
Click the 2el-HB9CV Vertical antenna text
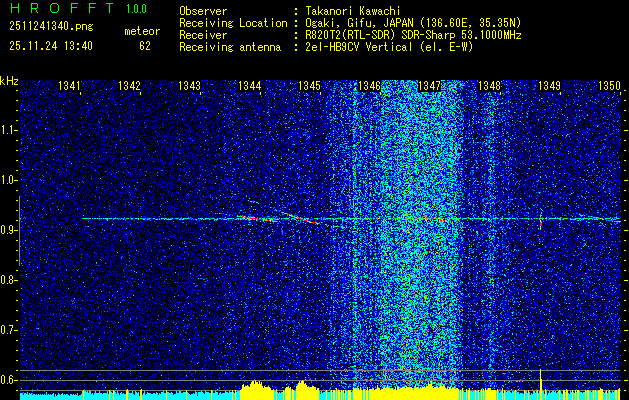click(389, 47)
